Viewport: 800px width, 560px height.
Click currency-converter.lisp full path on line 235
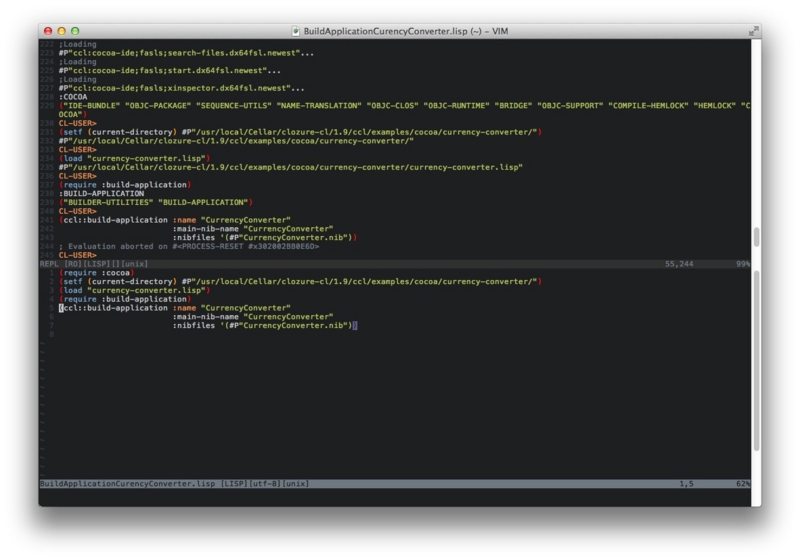291,167
